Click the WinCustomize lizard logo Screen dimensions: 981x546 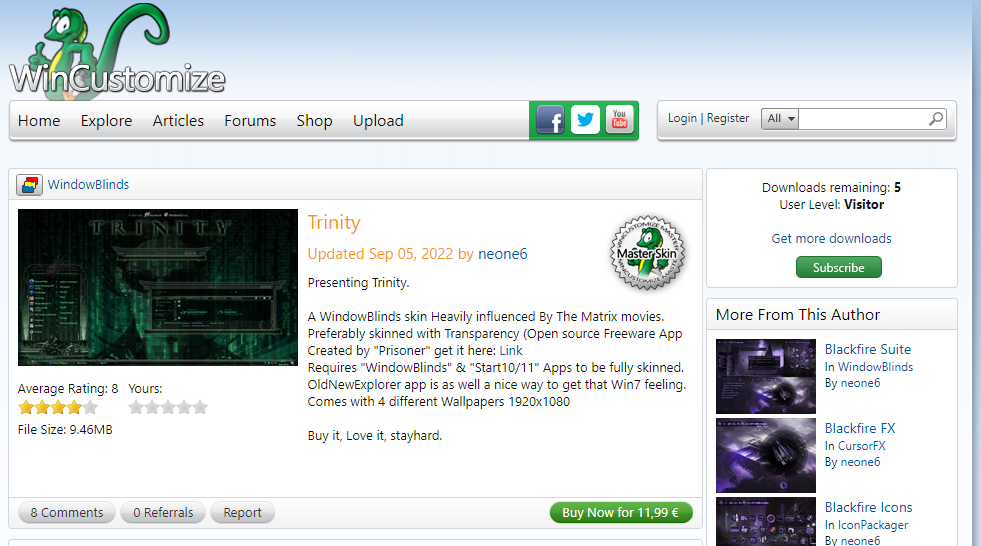(x=115, y=50)
